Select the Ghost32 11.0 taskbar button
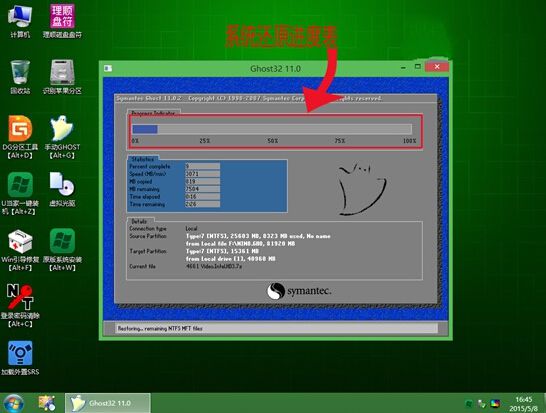546x413 pixels. coord(108,403)
